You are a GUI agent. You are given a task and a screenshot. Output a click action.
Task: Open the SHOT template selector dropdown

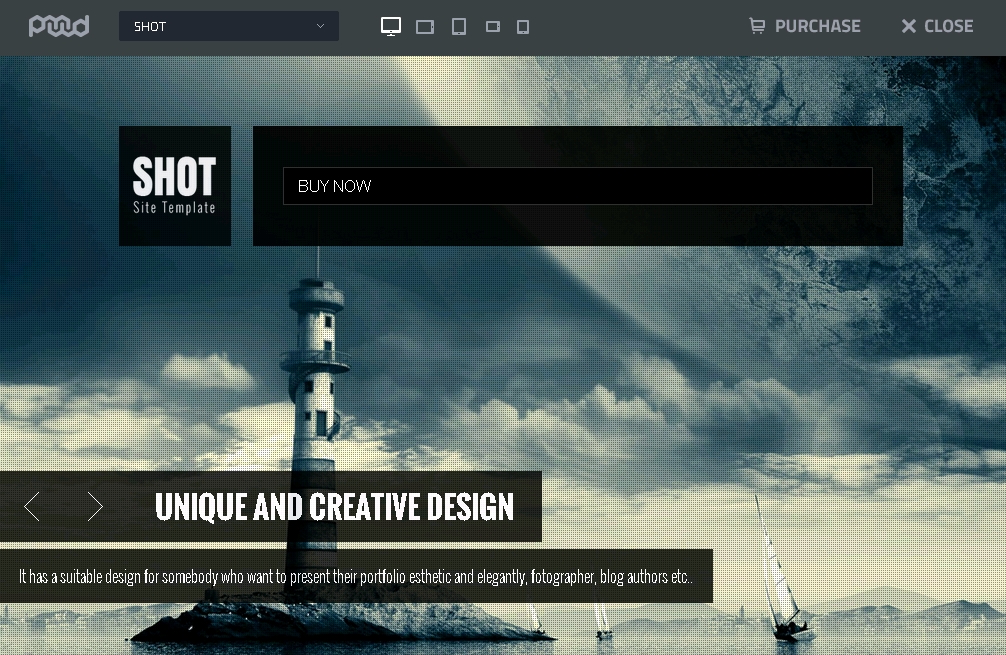pos(228,26)
